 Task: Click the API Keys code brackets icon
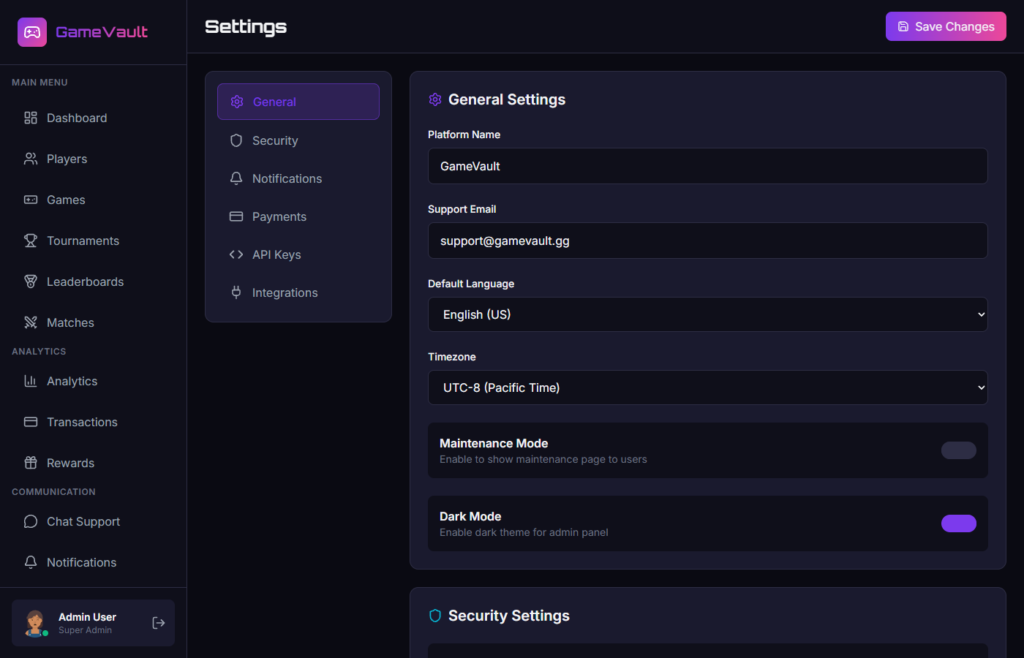[x=236, y=255]
